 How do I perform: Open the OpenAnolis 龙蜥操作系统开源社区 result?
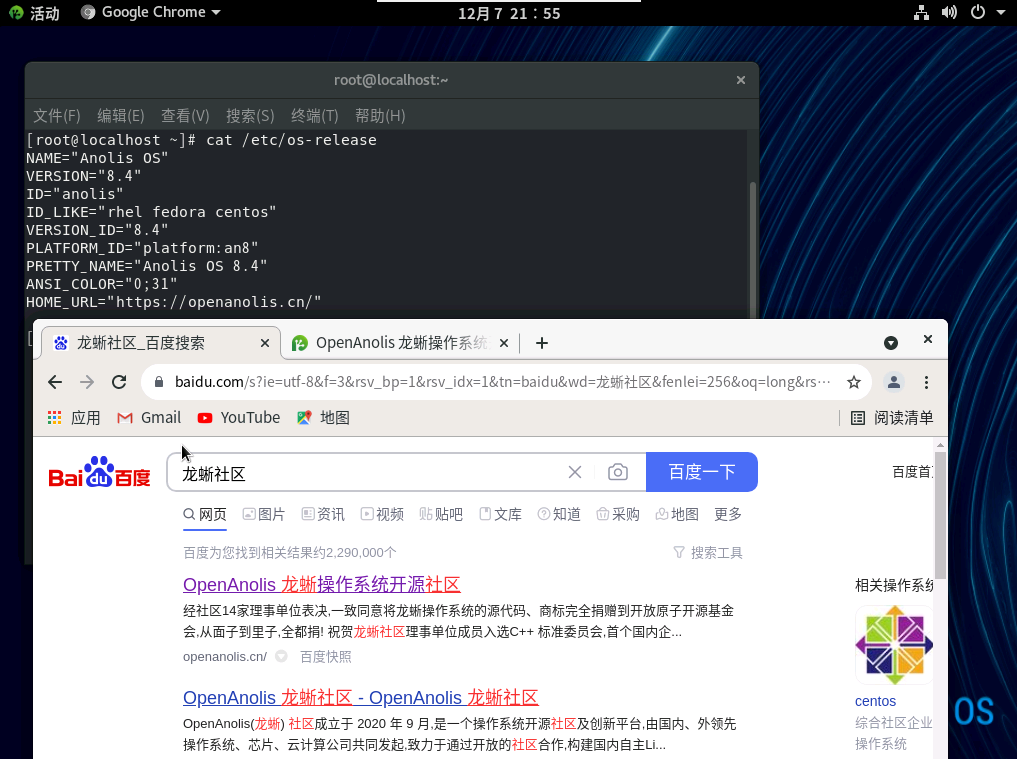[321, 585]
